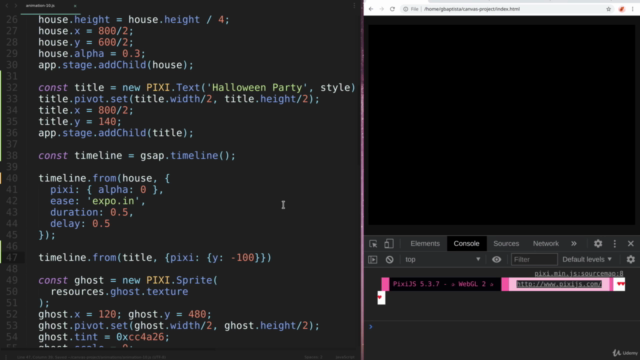Clear the console output
This screenshot has height=360, width=640.
pyautogui.click(x=389, y=260)
